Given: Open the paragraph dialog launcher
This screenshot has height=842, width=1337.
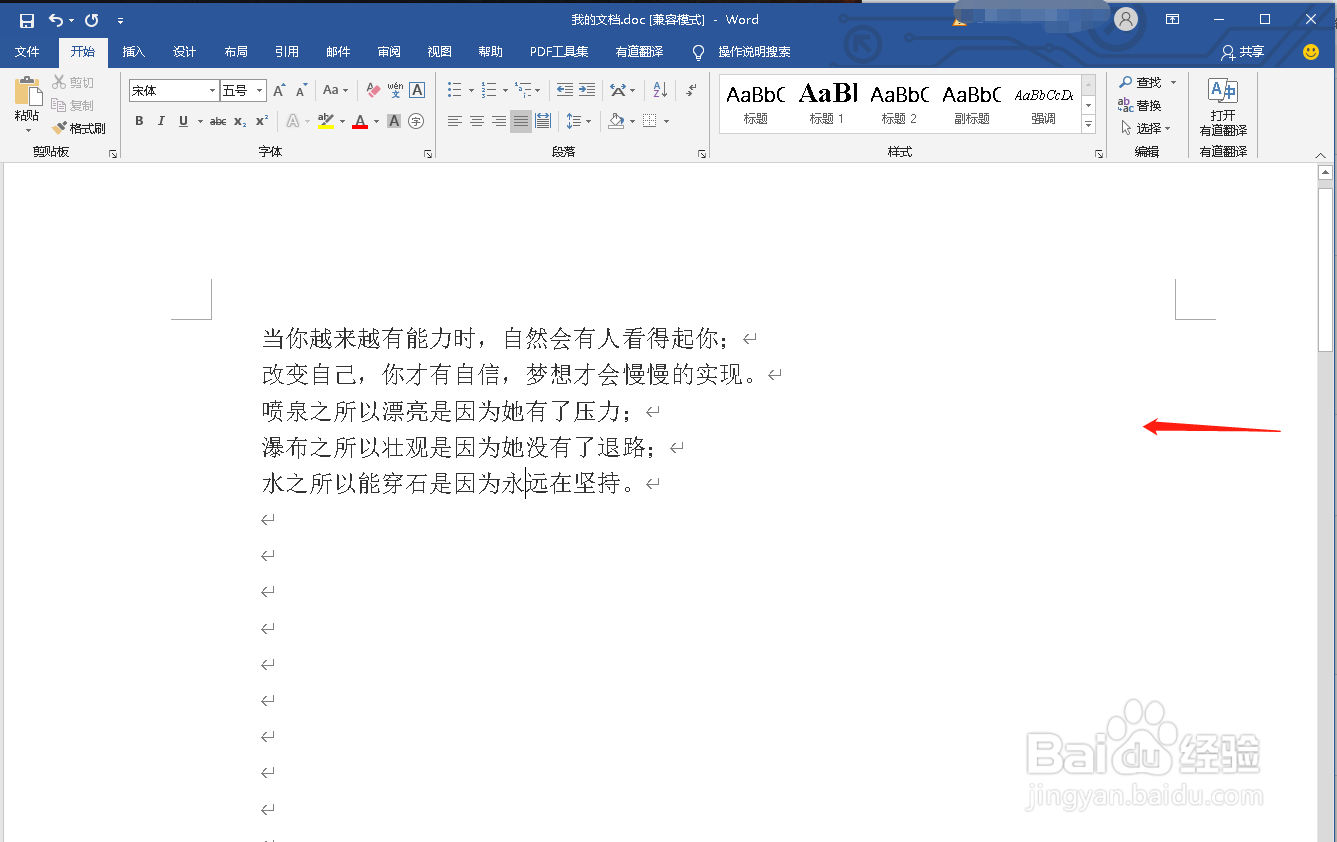Looking at the screenshot, I should (702, 154).
